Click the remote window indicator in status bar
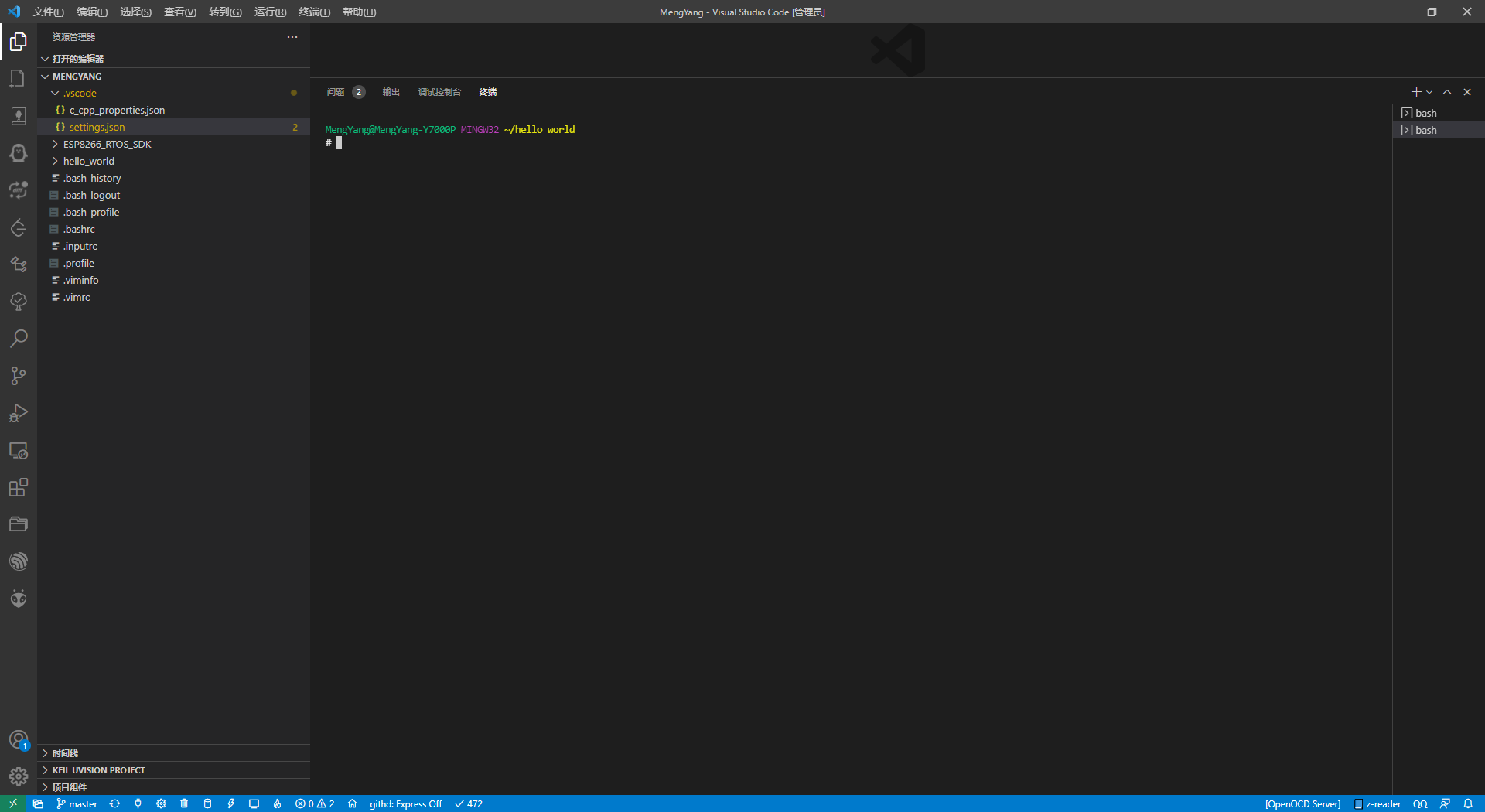Image resolution: width=1485 pixels, height=812 pixels. pos(13,803)
